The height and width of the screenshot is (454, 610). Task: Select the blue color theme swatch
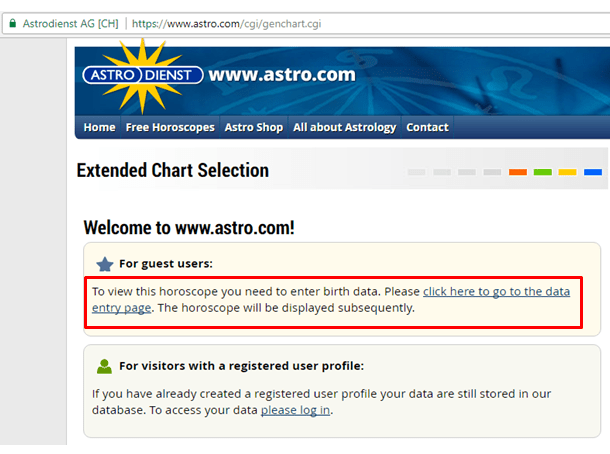(x=592, y=172)
